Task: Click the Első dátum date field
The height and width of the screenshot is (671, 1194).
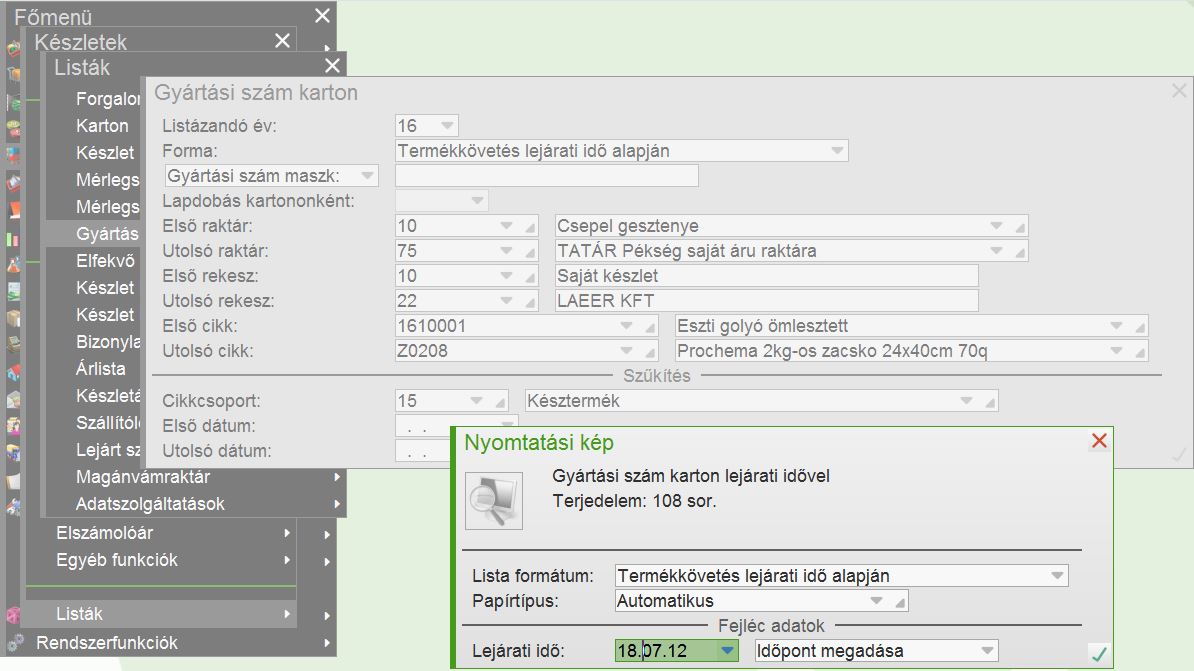Action: (x=420, y=427)
